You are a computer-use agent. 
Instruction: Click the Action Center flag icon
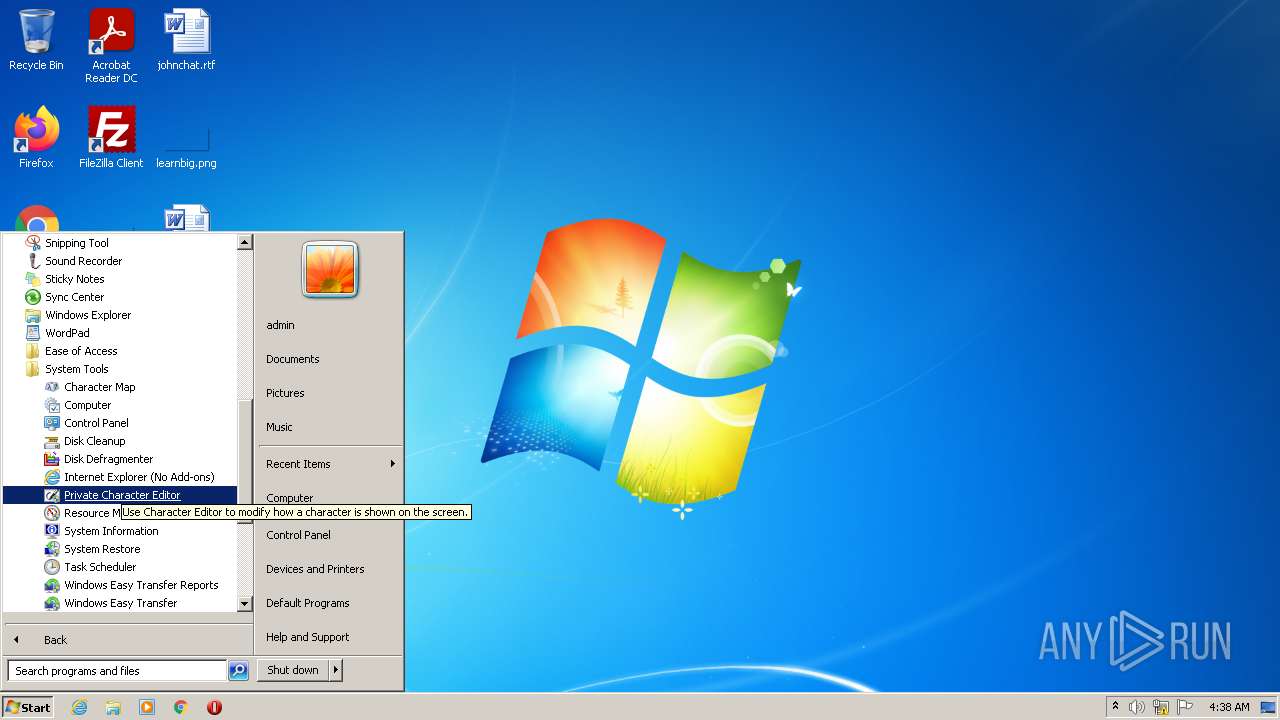point(1185,707)
